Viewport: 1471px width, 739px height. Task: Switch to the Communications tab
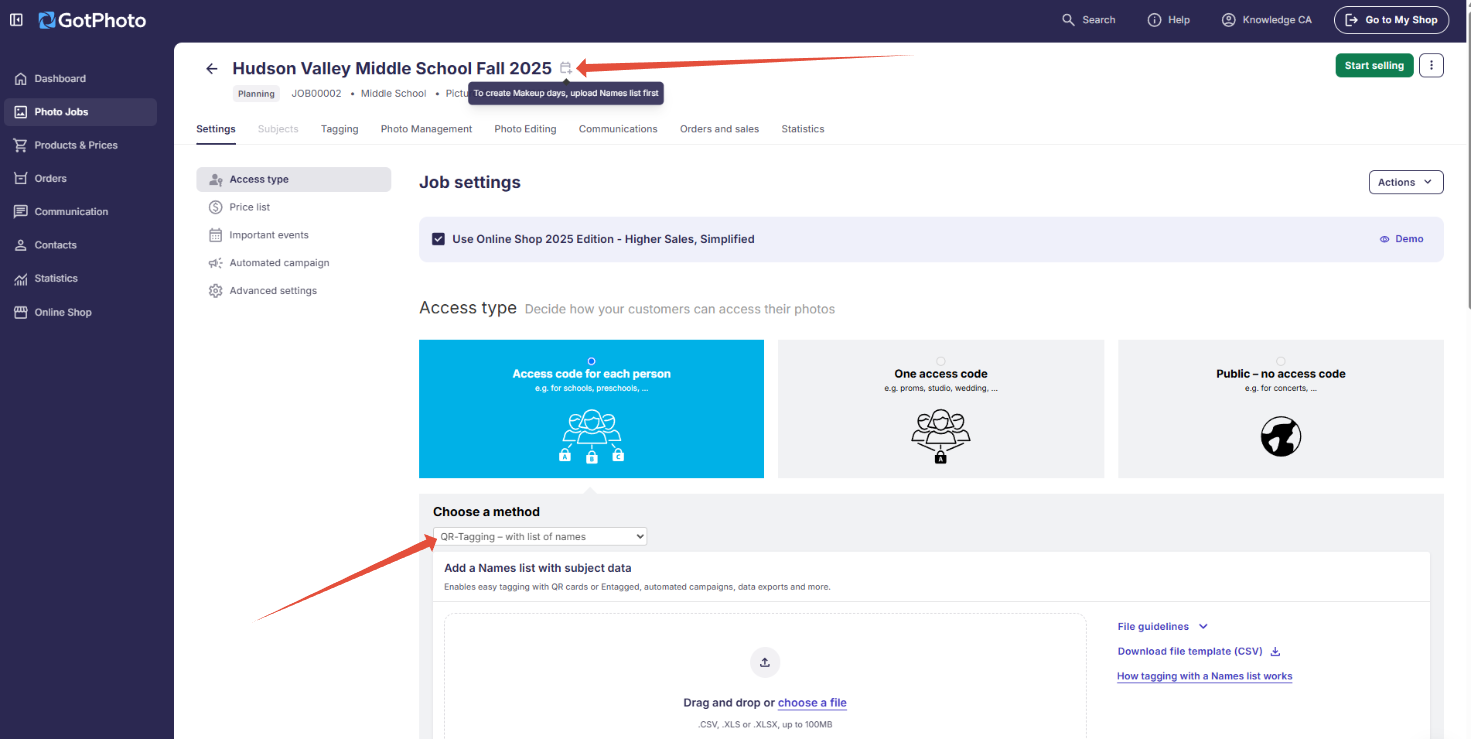tap(618, 129)
